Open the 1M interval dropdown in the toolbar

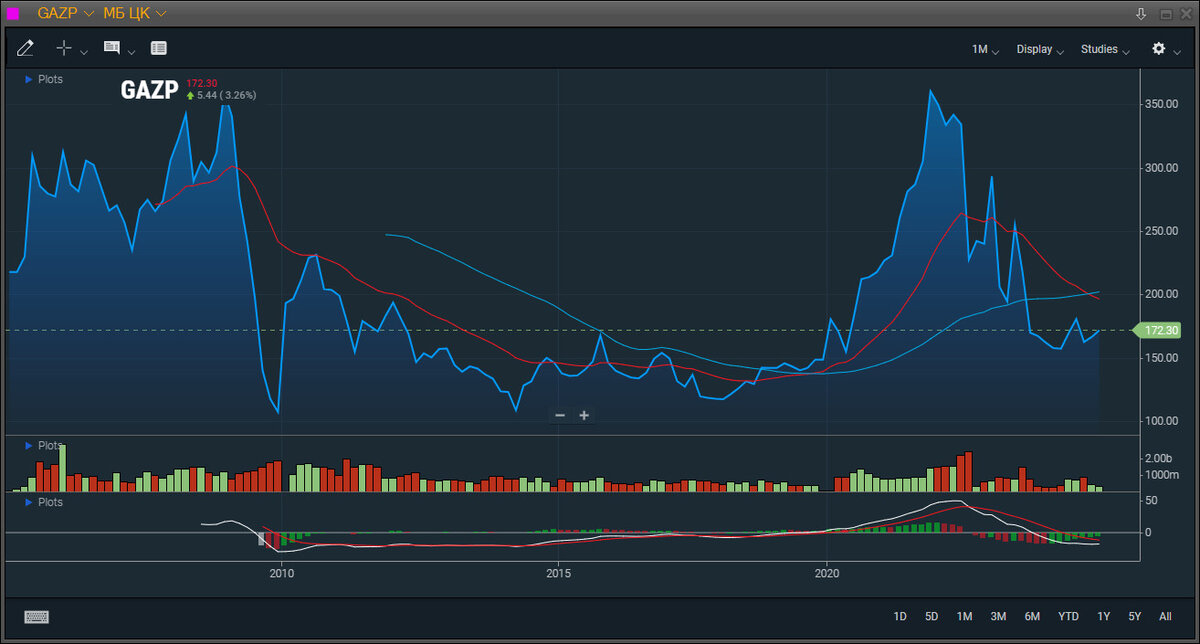pyautogui.click(x=985, y=49)
